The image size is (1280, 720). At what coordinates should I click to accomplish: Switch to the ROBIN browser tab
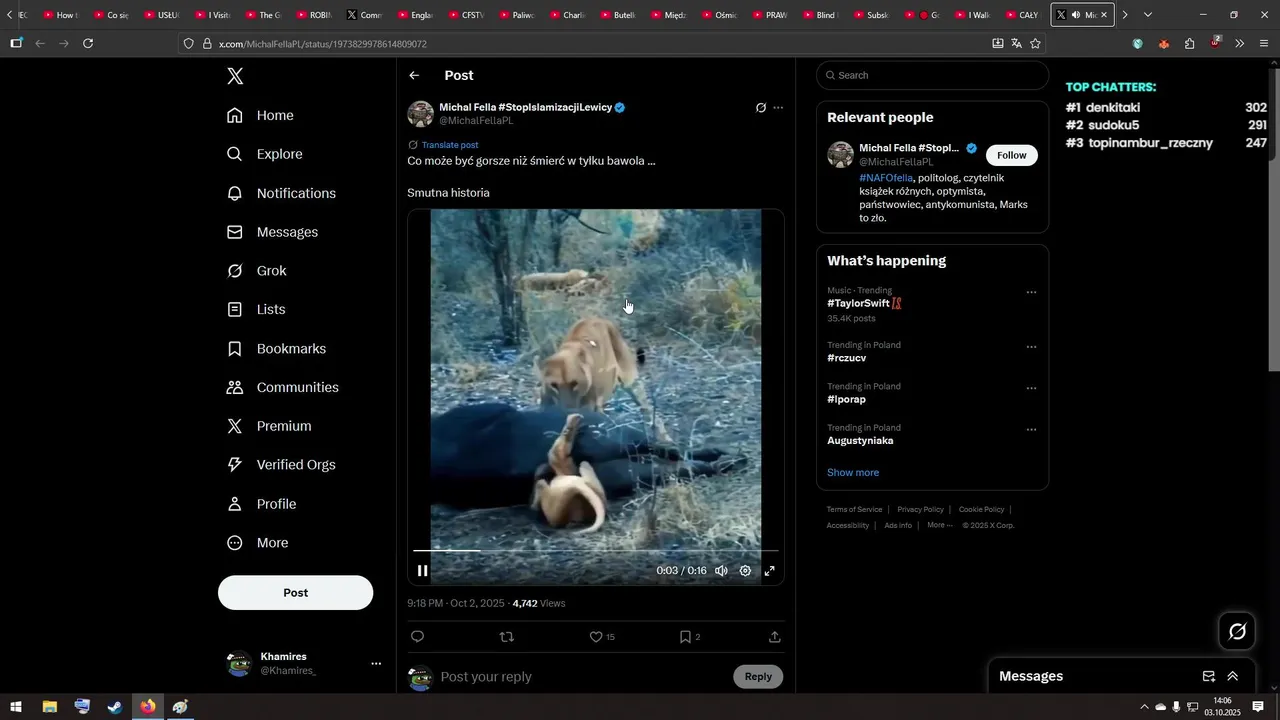(313, 15)
